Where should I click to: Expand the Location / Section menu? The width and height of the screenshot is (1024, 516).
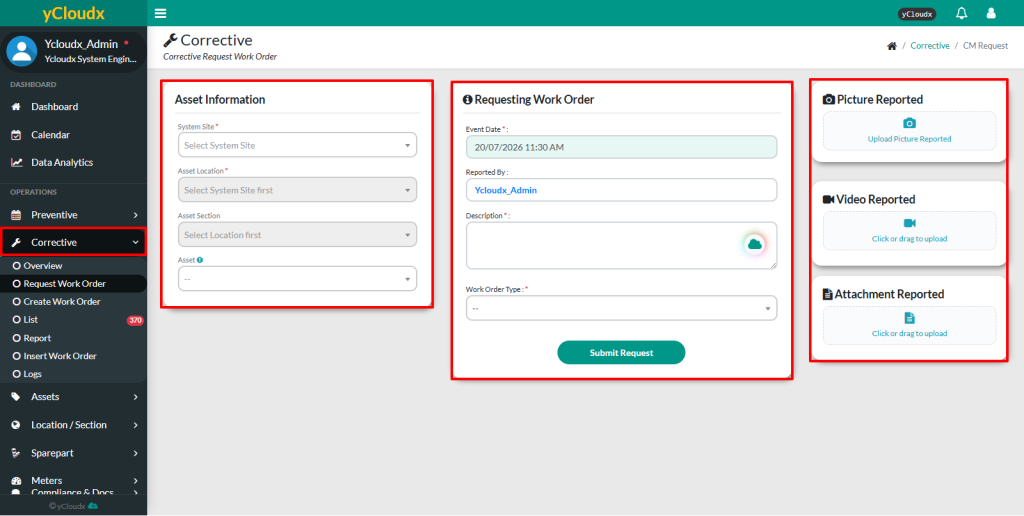(73, 425)
